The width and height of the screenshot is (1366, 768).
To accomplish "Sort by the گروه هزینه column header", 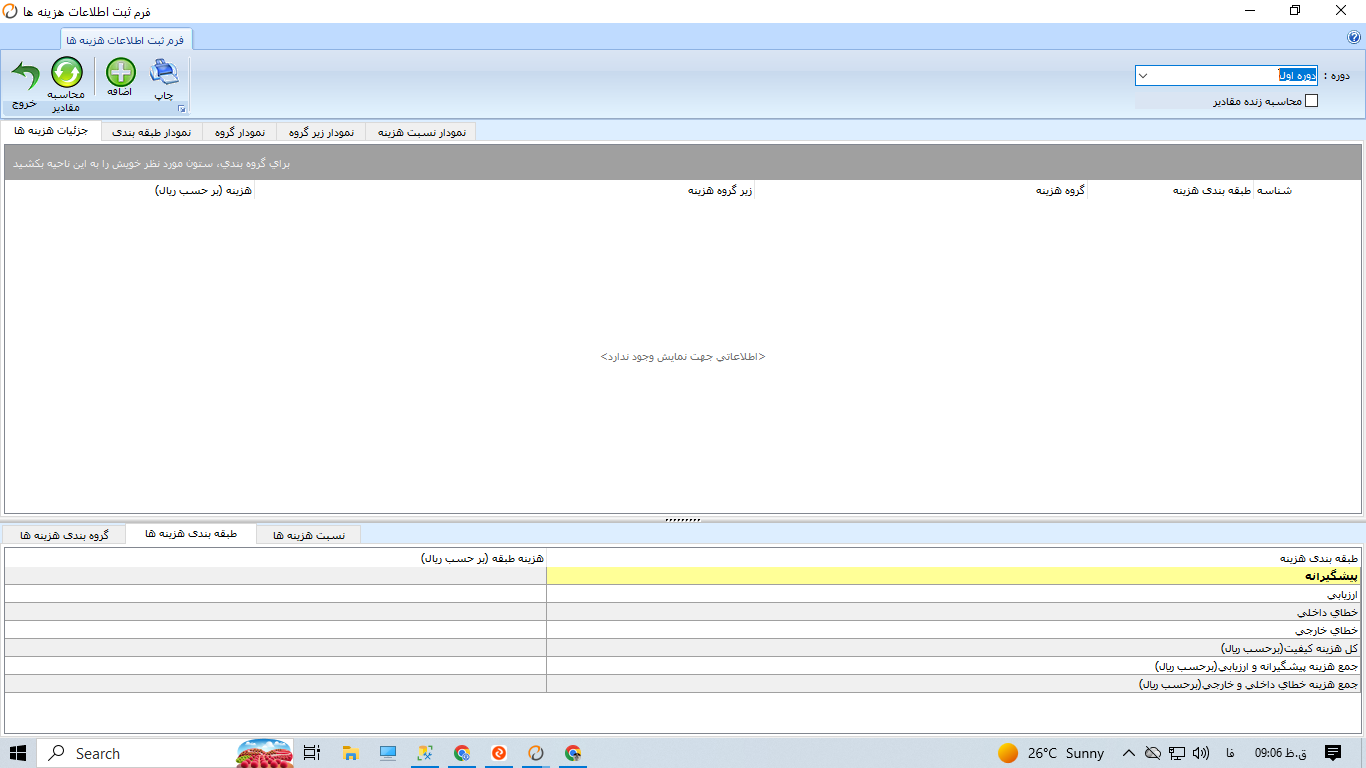I will point(921,190).
